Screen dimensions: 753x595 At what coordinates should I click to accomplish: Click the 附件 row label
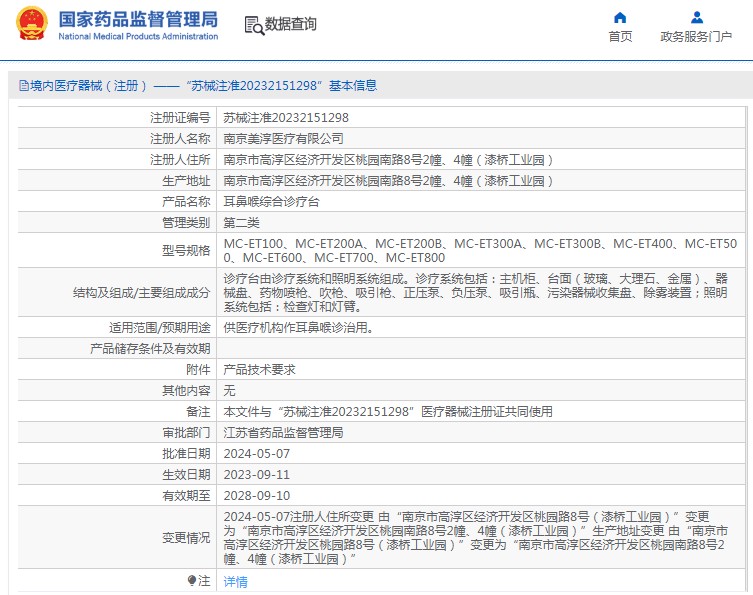pos(198,369)
